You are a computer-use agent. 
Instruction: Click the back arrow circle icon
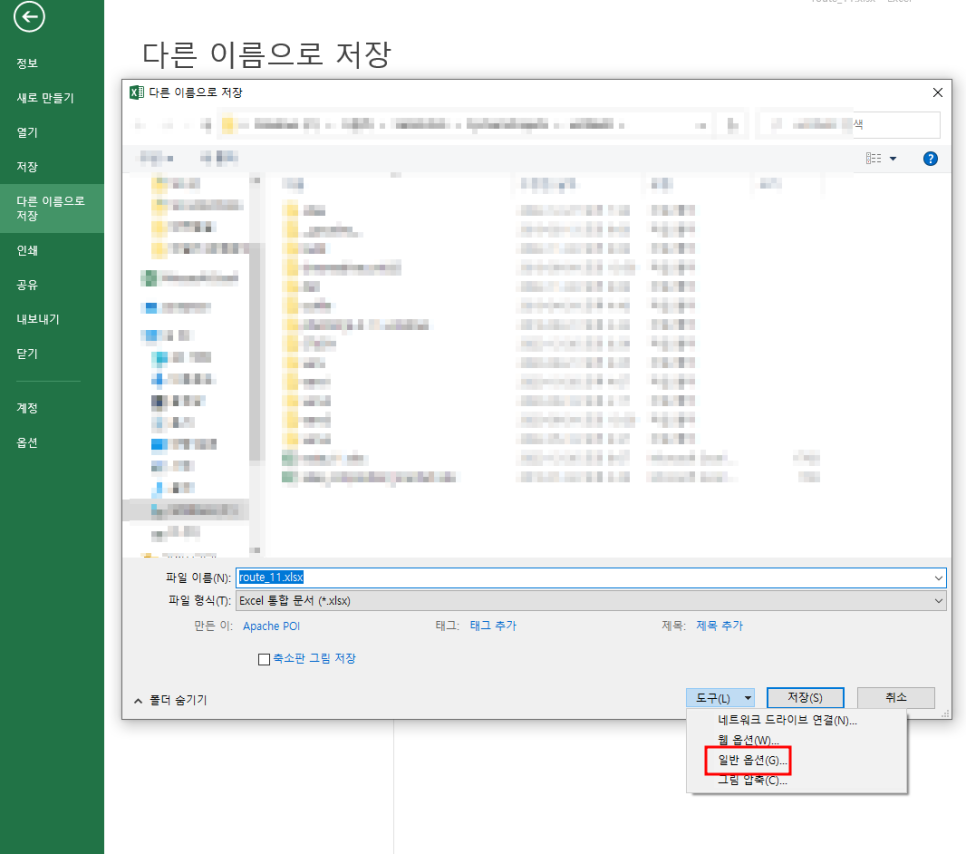pyautogui.click(x=29, y=17)
